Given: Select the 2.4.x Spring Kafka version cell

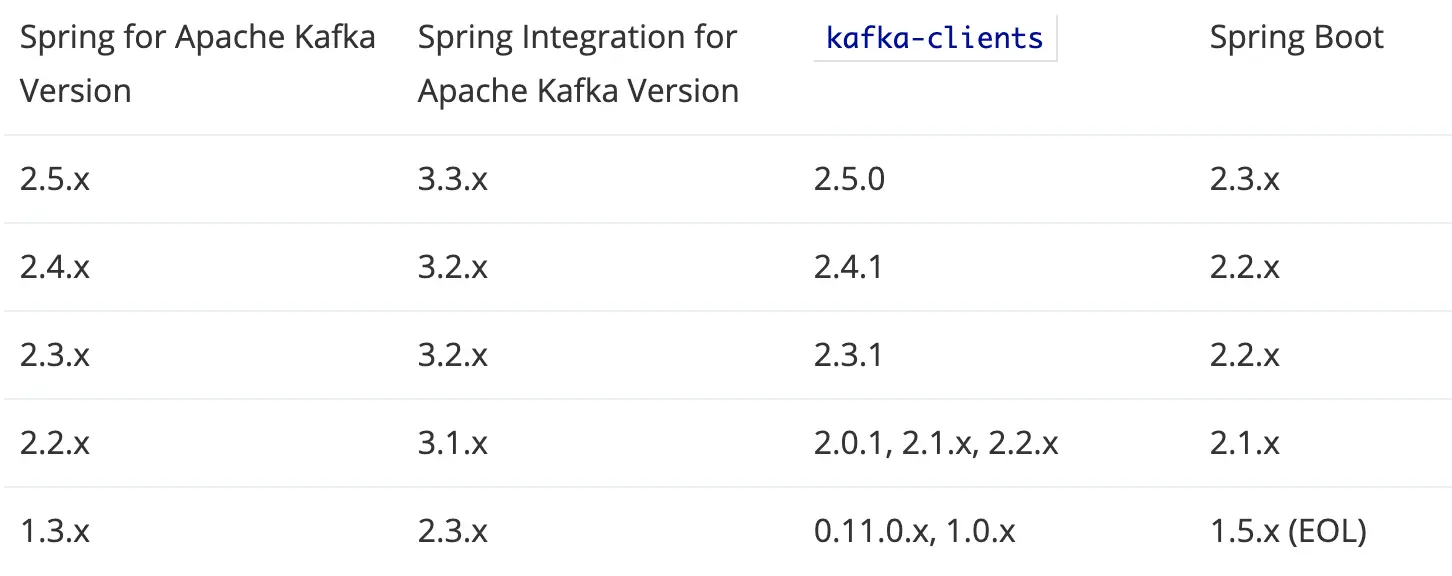Looking at the screenshot, I should coord(55,268).
